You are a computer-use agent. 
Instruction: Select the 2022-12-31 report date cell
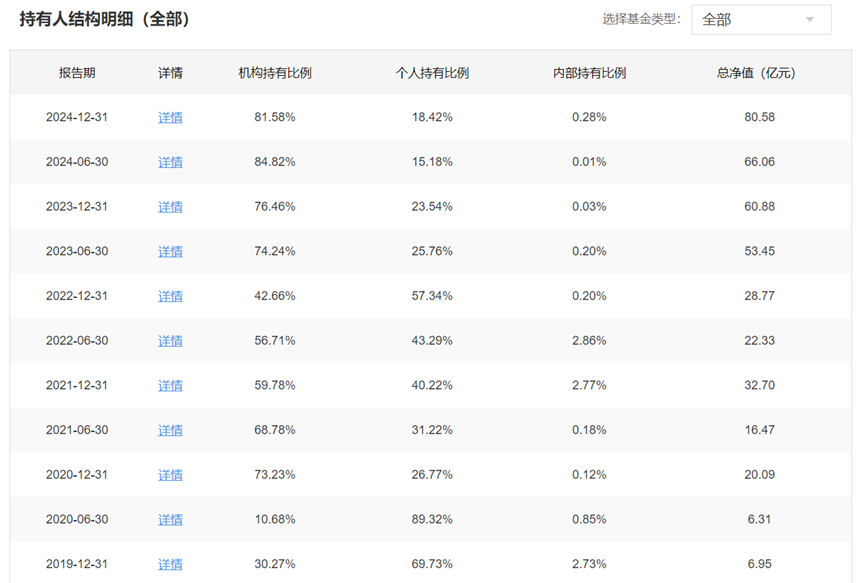coord(77,296)
